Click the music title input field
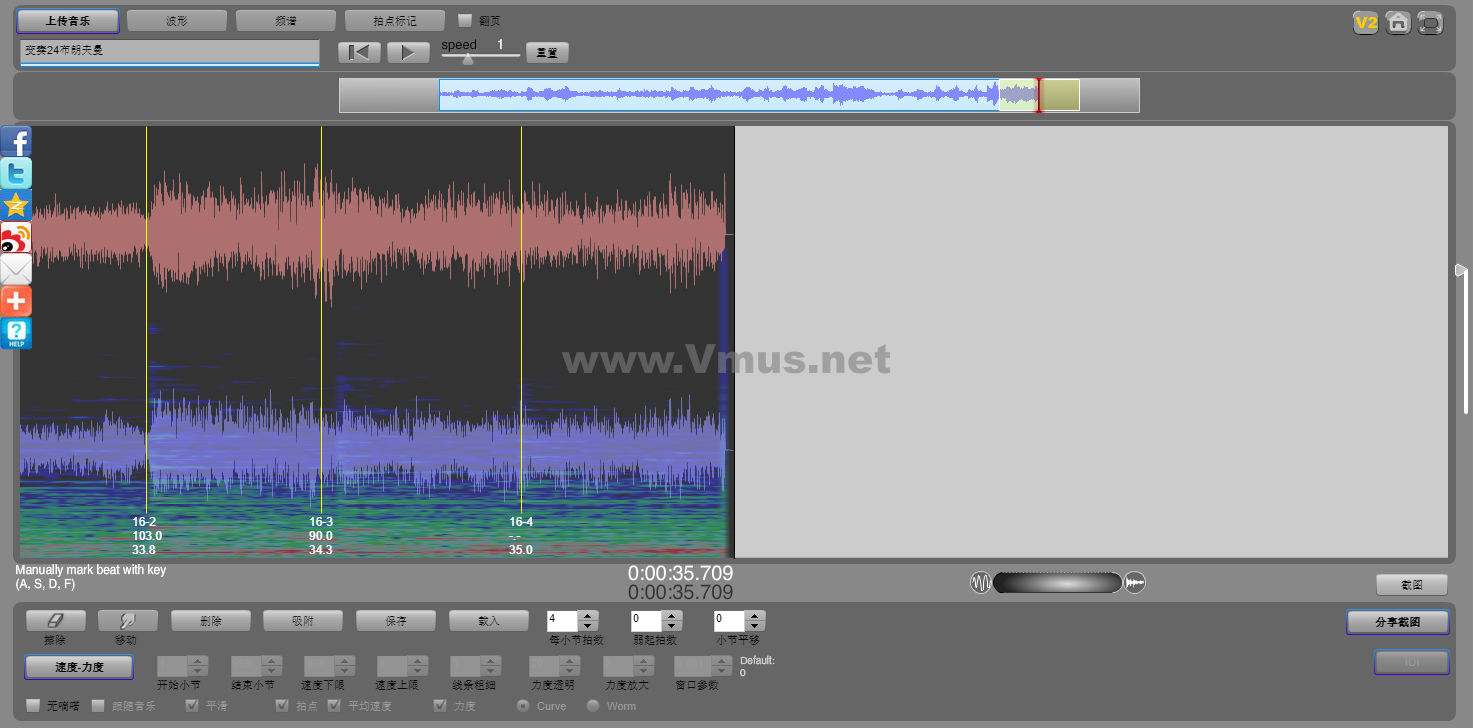The height and width of the screenshot is (728, 1473). click(x=169, y=51)
